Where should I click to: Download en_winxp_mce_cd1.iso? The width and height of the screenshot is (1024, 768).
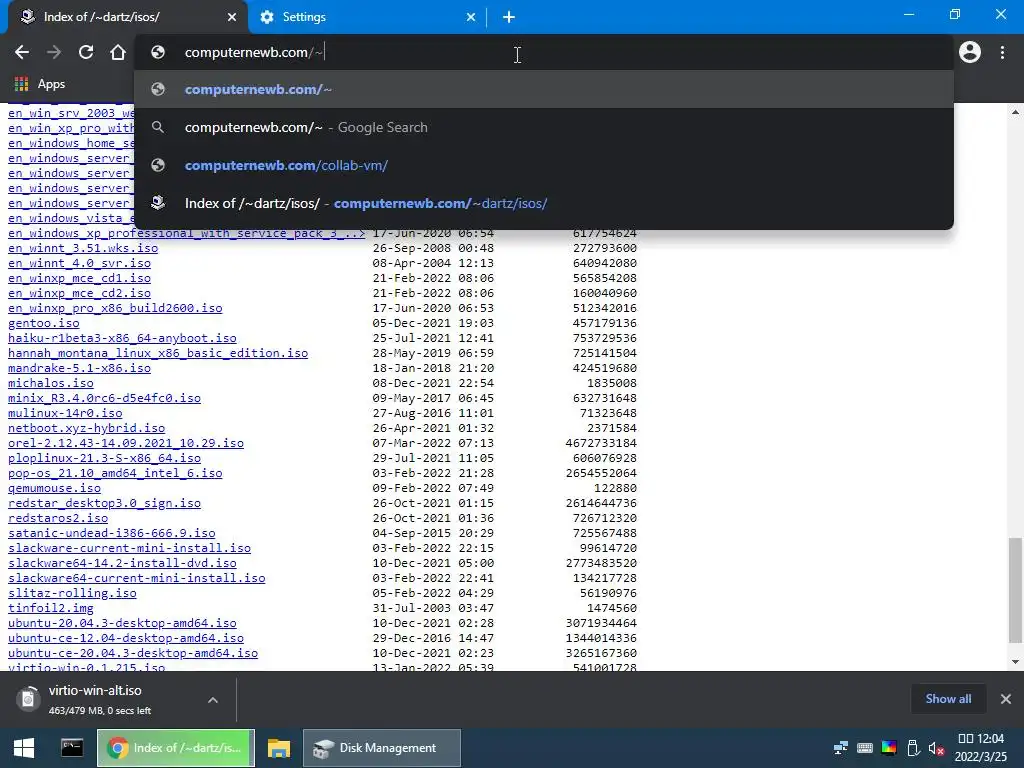pos(79,278)
